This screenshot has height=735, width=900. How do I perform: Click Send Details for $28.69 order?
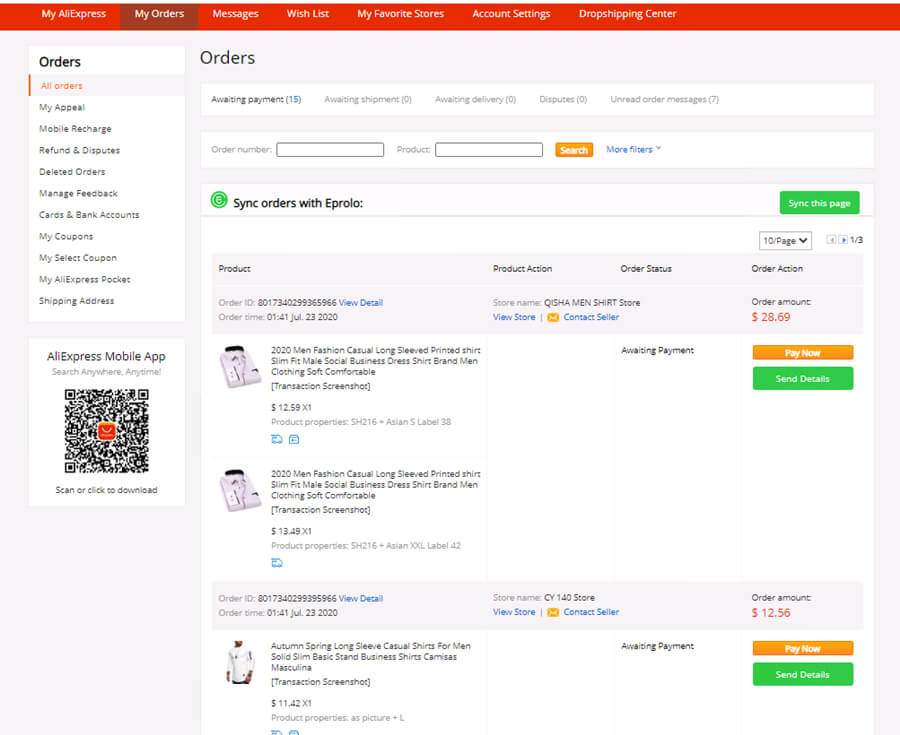click(x=802, y=379)
